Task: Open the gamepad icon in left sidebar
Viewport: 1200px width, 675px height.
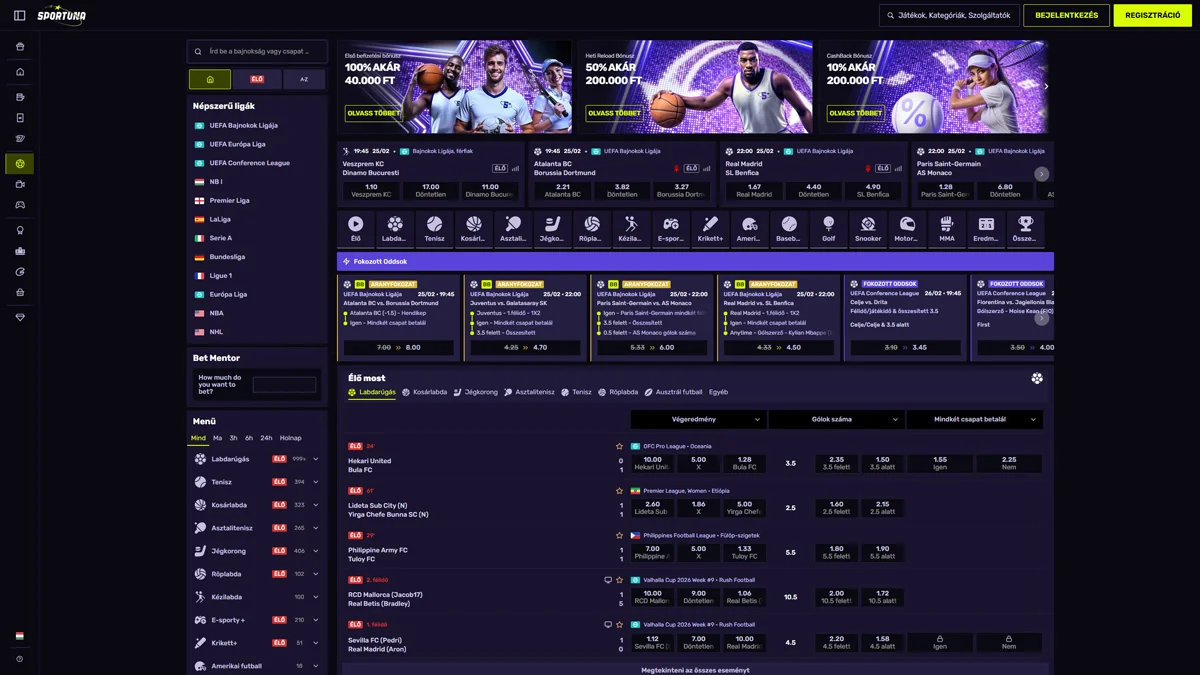Action: click(19, 205)
